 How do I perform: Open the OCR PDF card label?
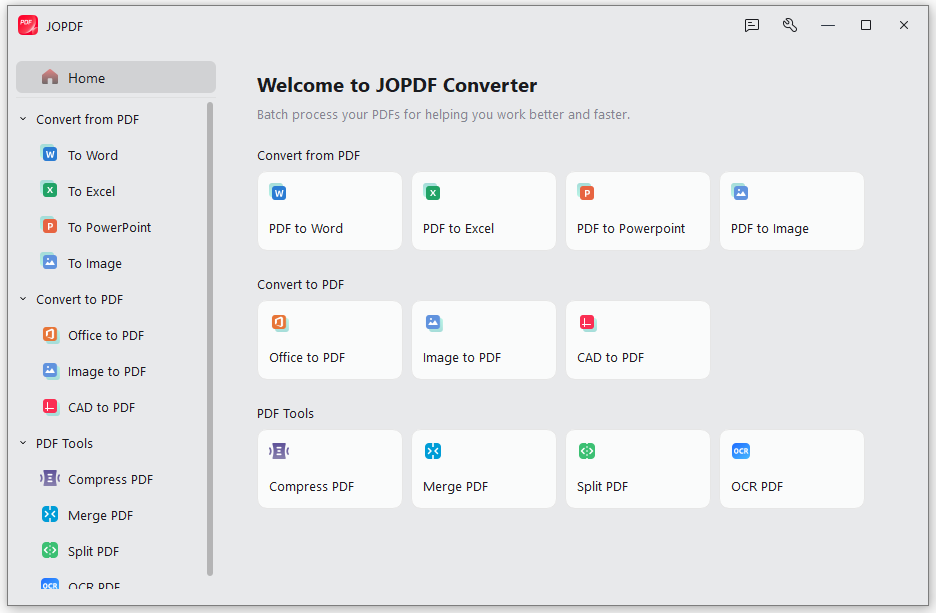[757, 486]
